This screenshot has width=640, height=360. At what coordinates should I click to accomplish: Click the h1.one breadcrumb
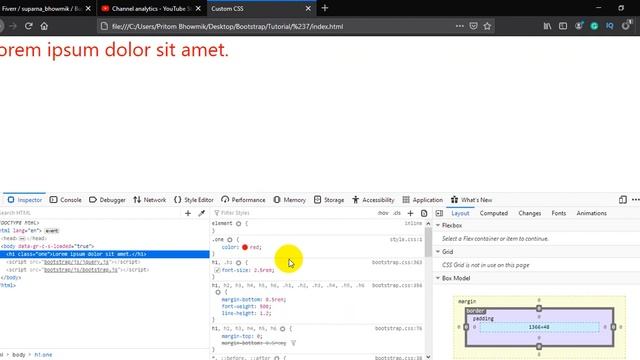(x=43, y=355)
